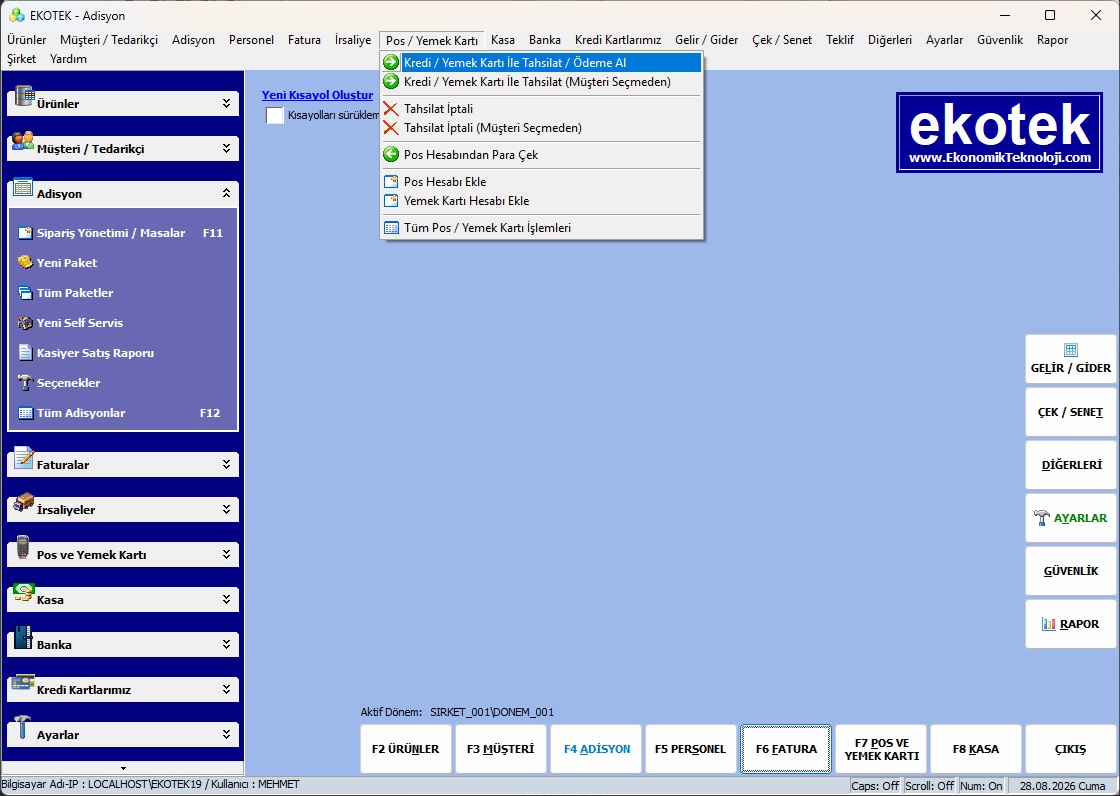Click the red X icon beside Tahsilat İptali
This screenshot has width=1120, height=796.
pos(391,109)
